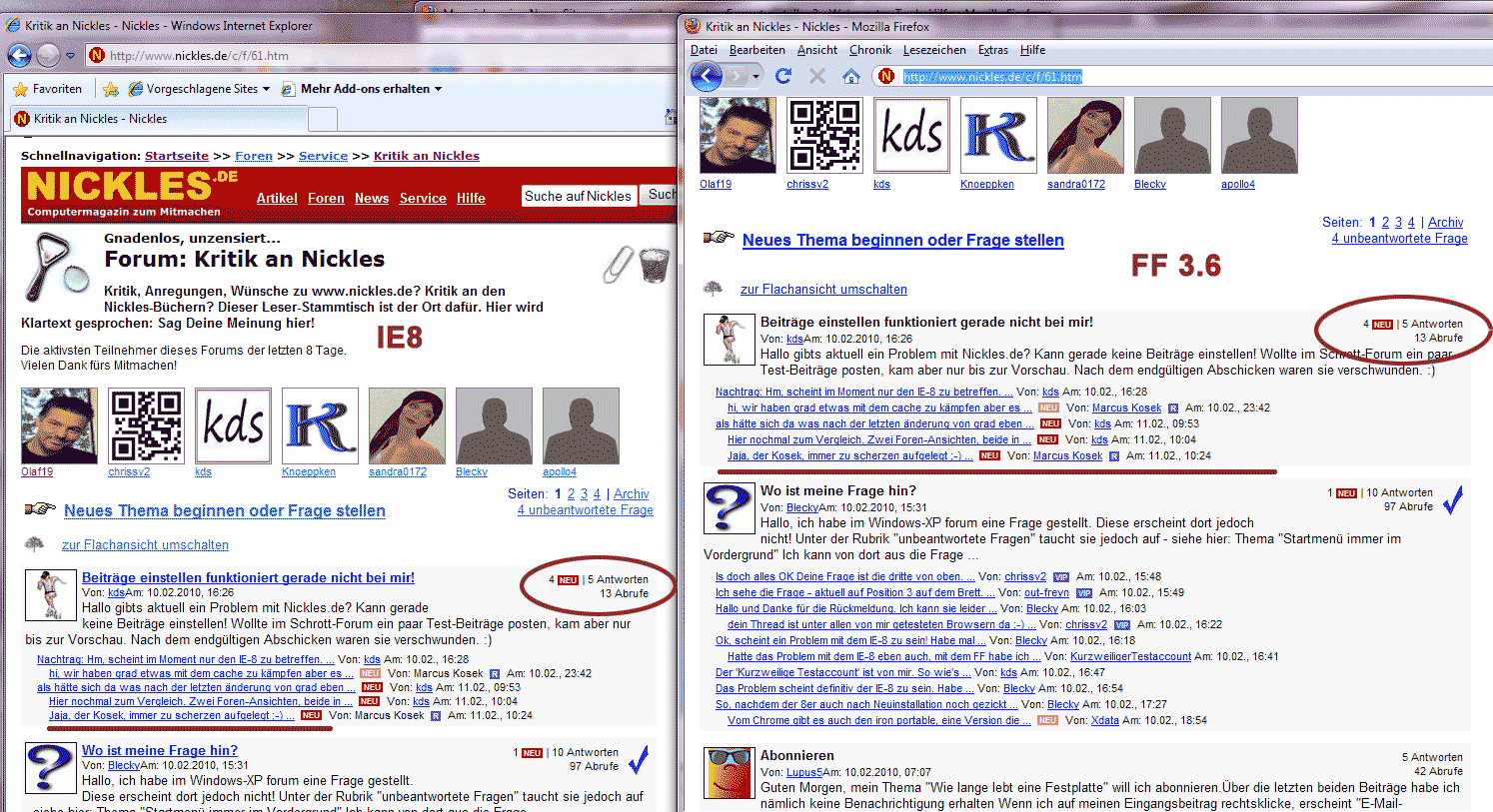Image resolution: width=1493 pixels, height=812 pixels.
Task: Go to page 2 in the Internet Explorer window
Action: 571,494
